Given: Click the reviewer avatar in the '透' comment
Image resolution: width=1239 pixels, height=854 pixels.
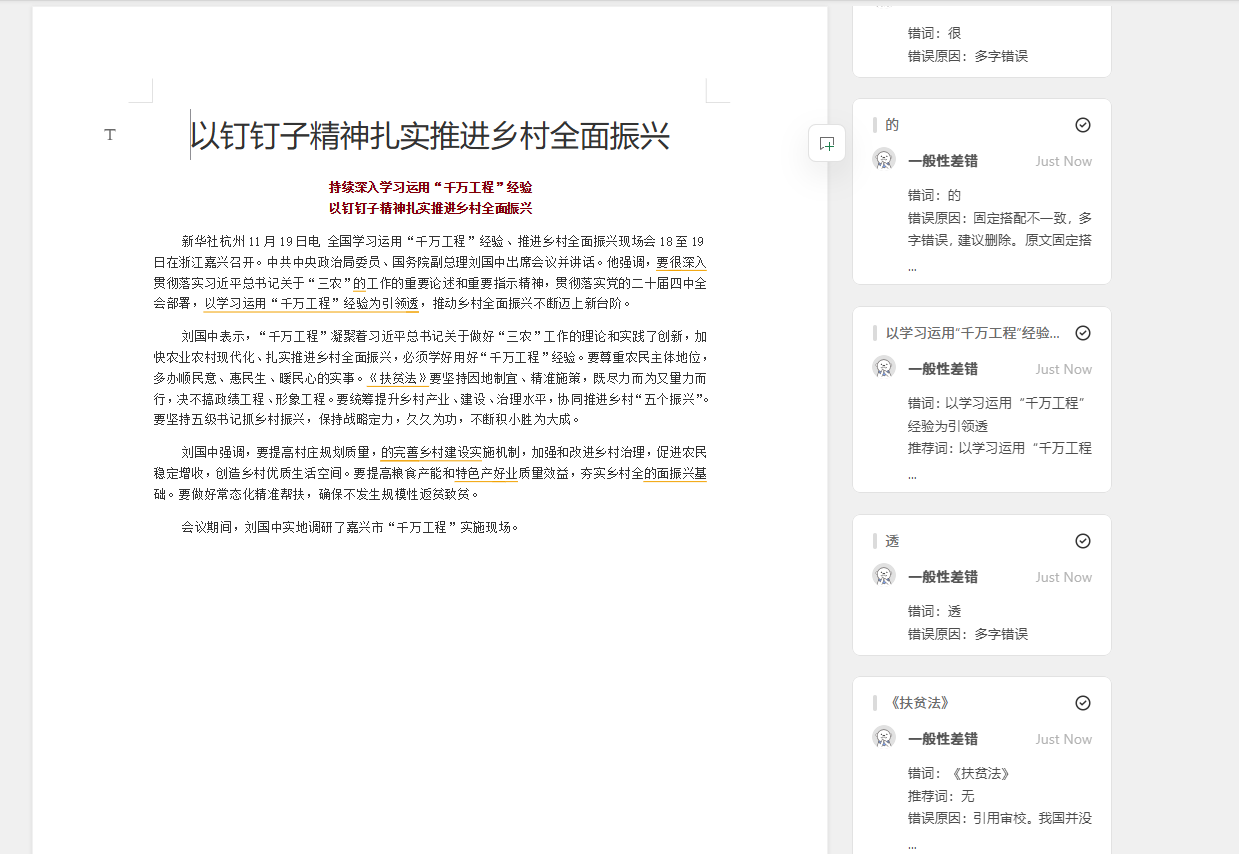Looking at the screenshot, I should 884,576.
